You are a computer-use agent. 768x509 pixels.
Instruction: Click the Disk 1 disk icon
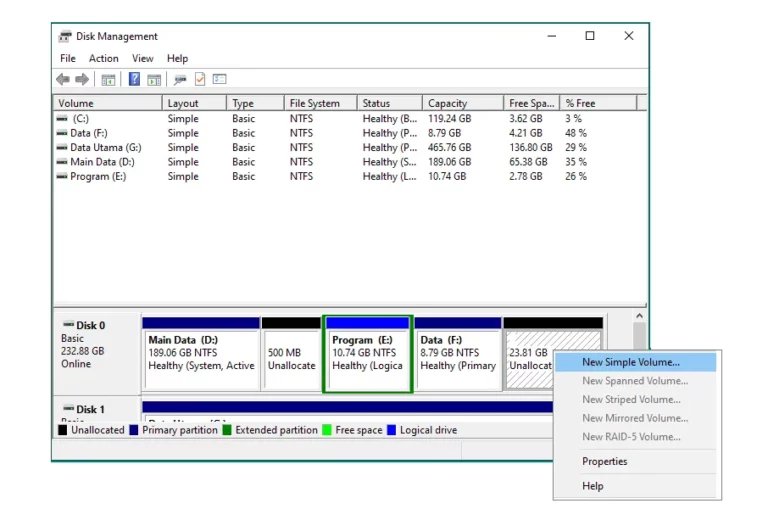point(69,408)
